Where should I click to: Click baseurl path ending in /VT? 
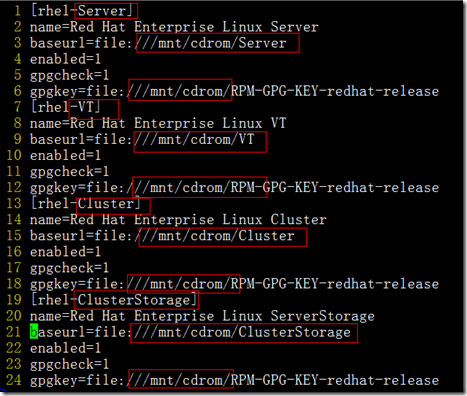point(195,139)
